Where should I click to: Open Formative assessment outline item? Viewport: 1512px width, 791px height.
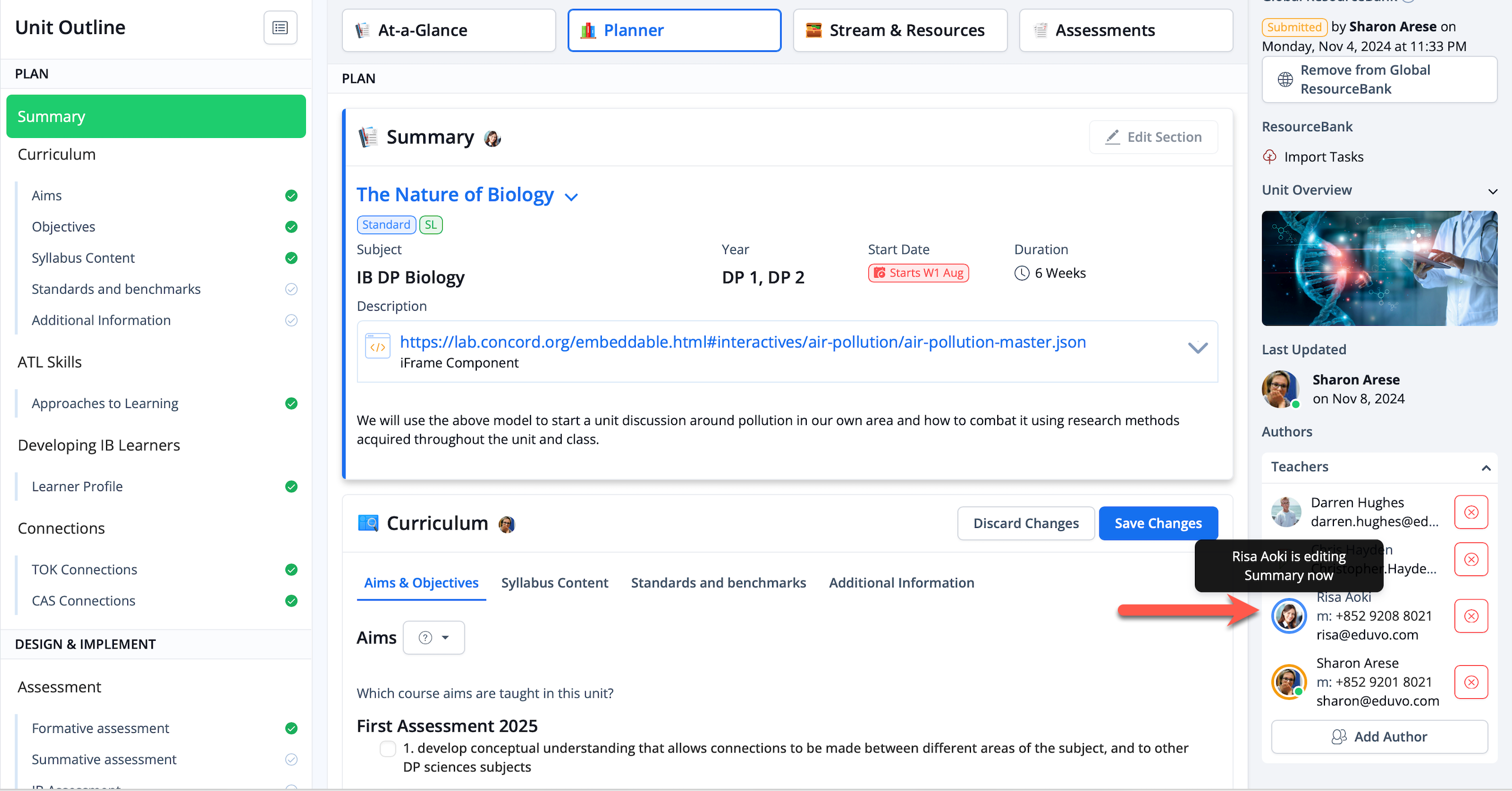pos(101,728)
